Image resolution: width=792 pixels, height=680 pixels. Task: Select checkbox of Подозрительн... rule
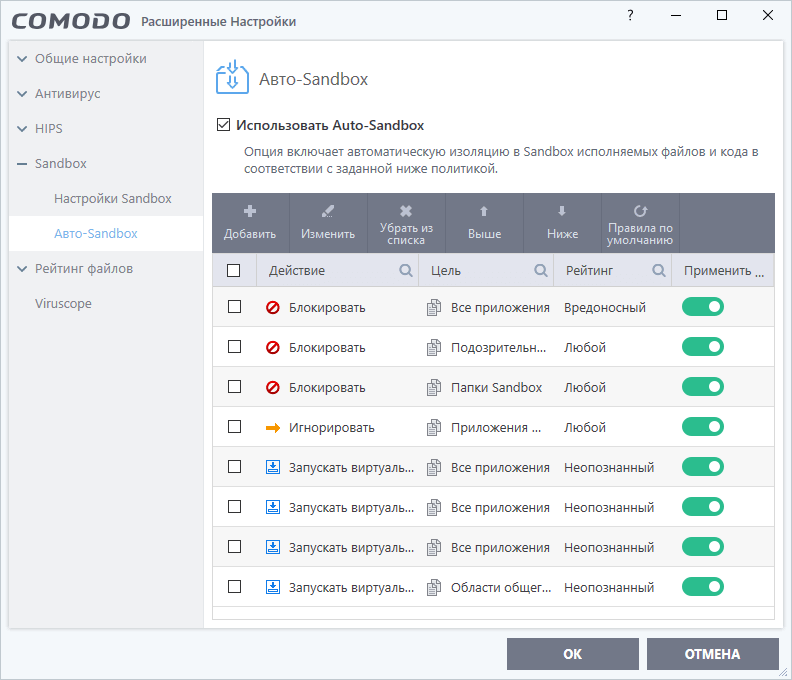(234, 347)
